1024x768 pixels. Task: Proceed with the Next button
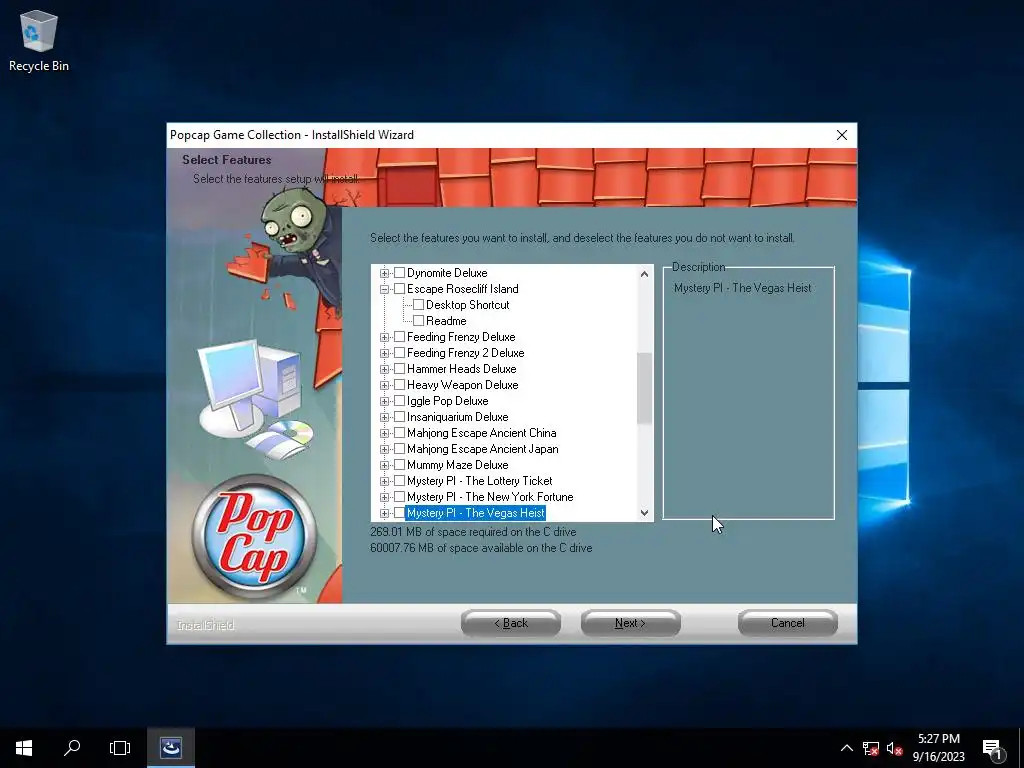click(x=630, y=623)
